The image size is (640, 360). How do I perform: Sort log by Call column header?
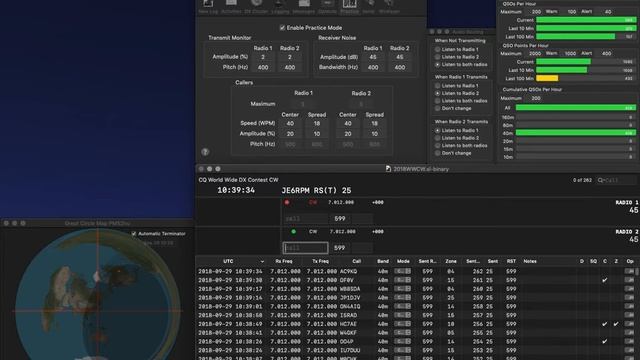(356, 261)
